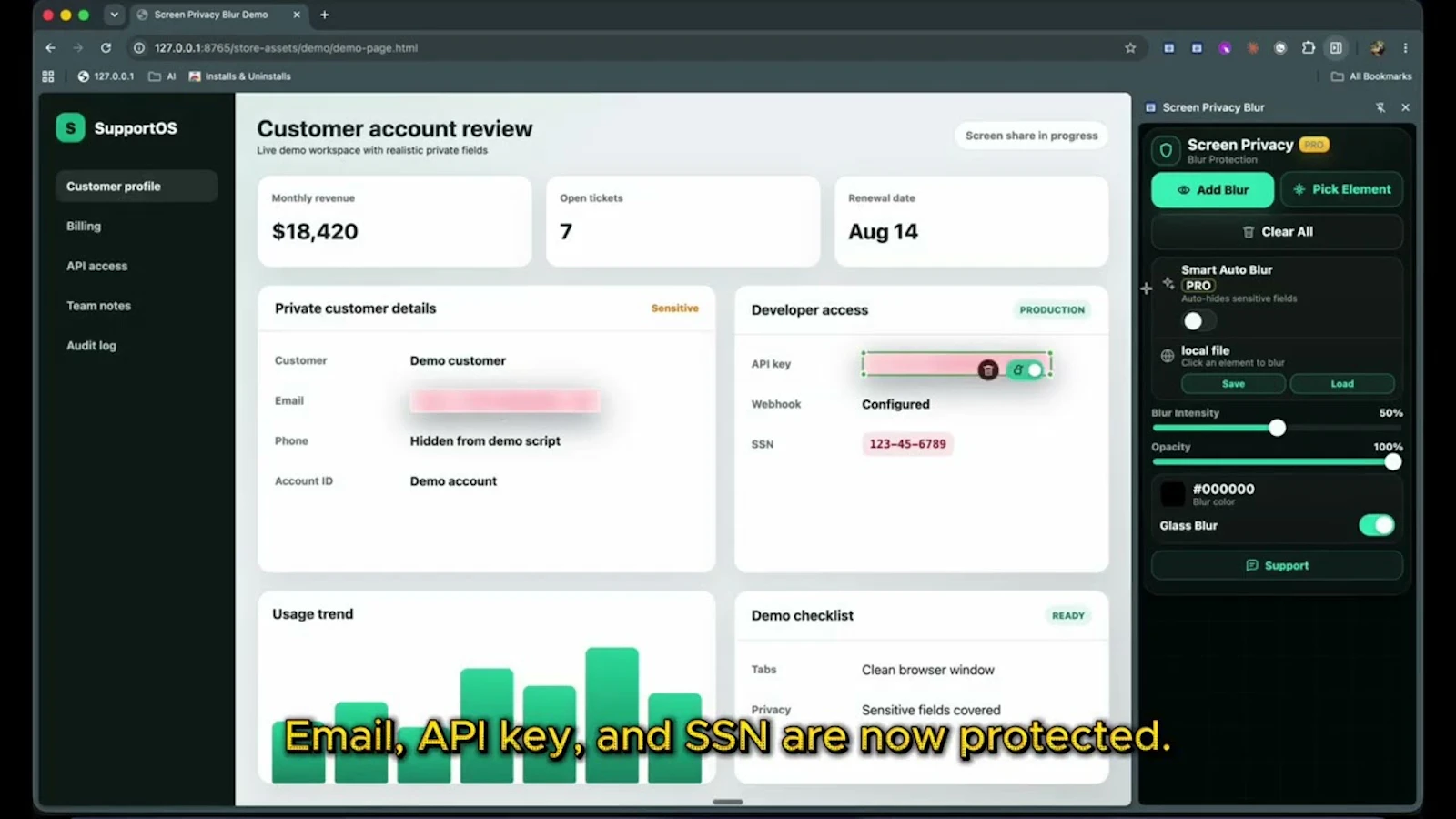Open a new browser tab
The image size is (1456, 819).
(x=324, y=15)
